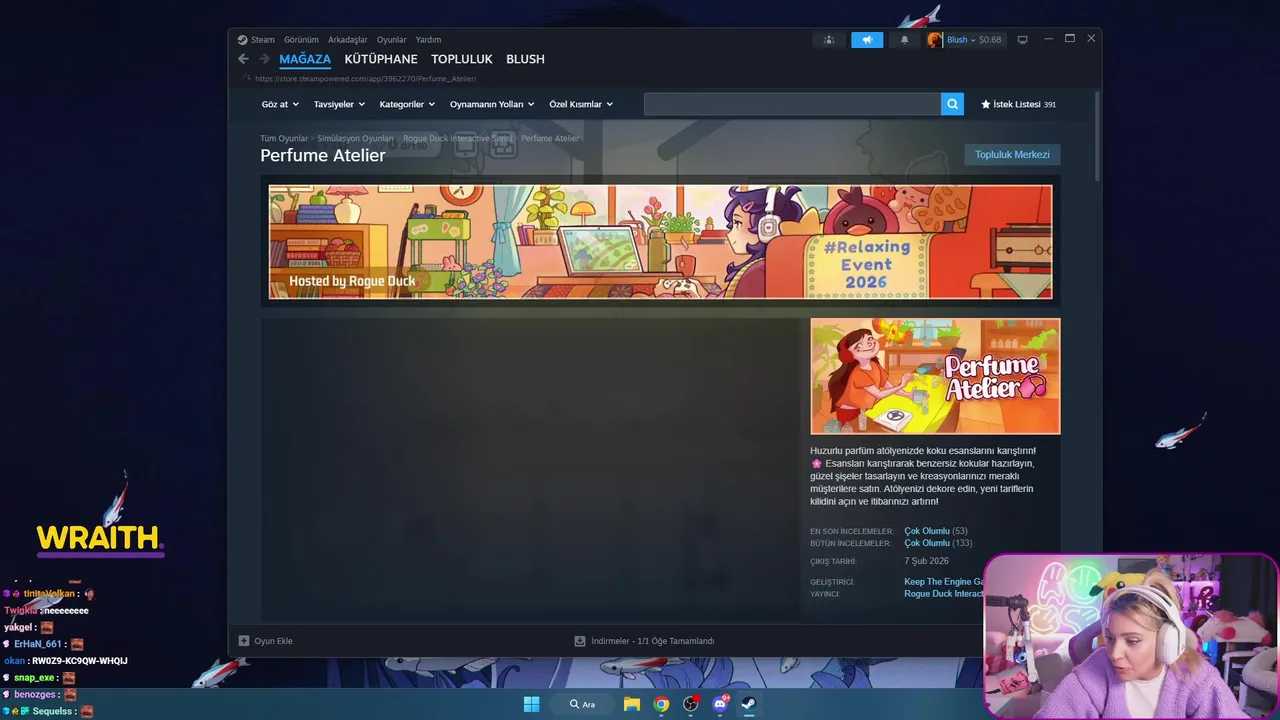This screenshot has width=1280, height=720.
Task: Open the Steam menu
Action: (263, 40)
